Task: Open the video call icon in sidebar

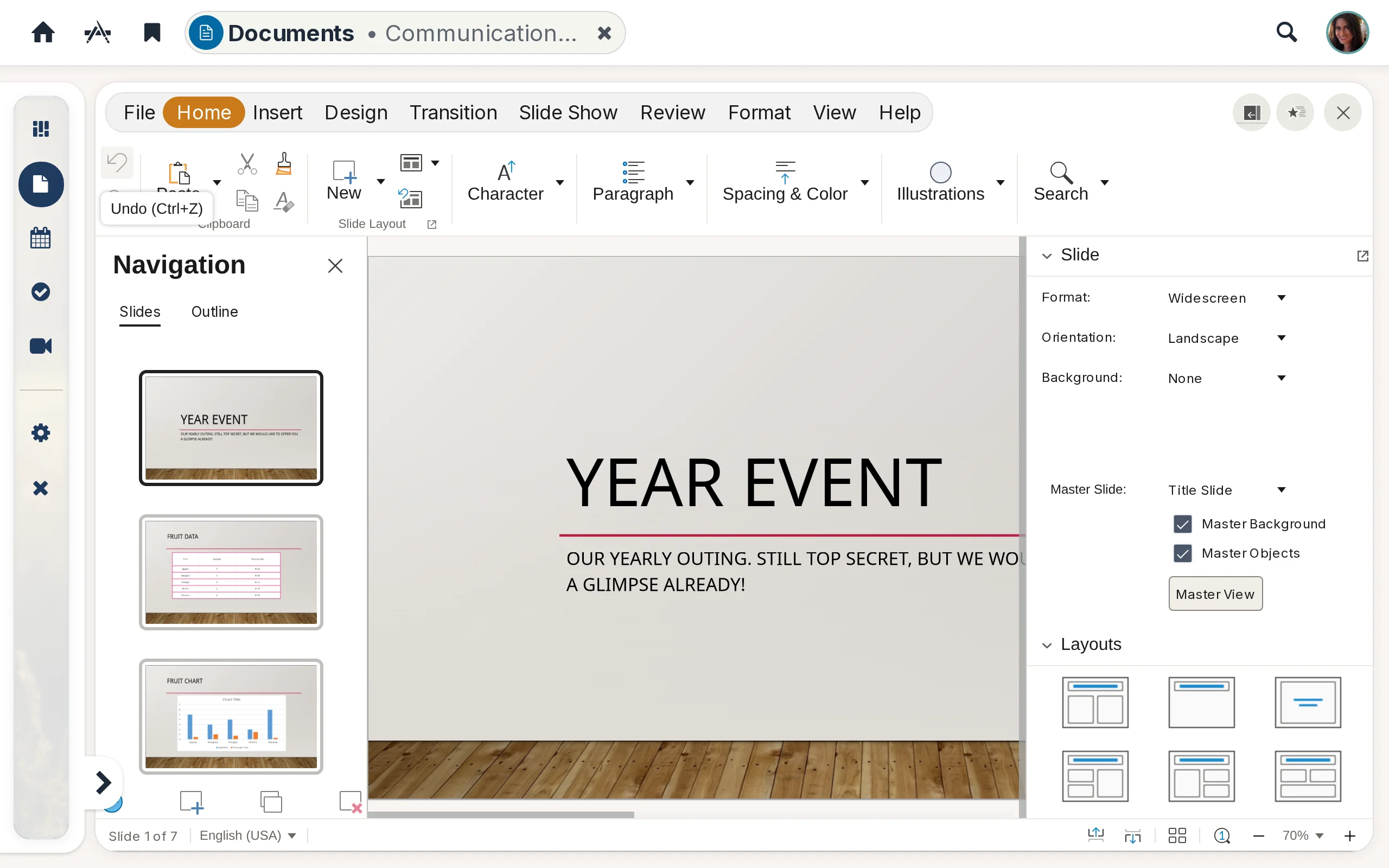Action: click(x=41, y=346)
